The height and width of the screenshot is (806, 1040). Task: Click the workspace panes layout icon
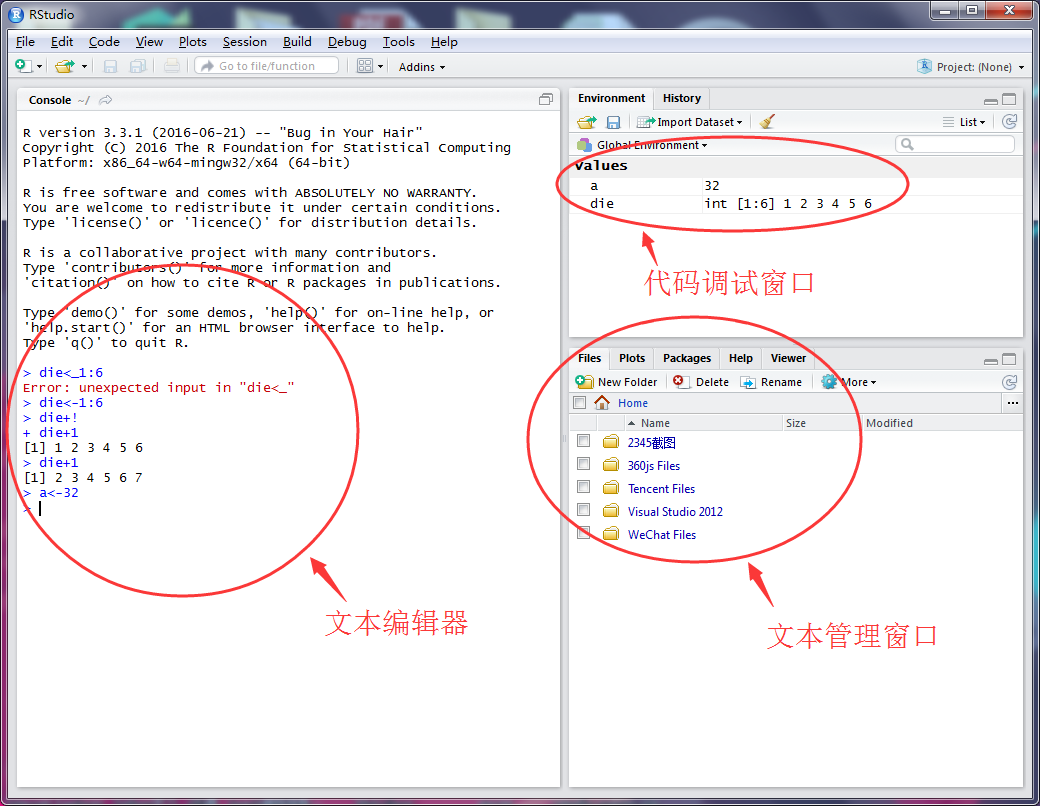[x=365, y=66]
